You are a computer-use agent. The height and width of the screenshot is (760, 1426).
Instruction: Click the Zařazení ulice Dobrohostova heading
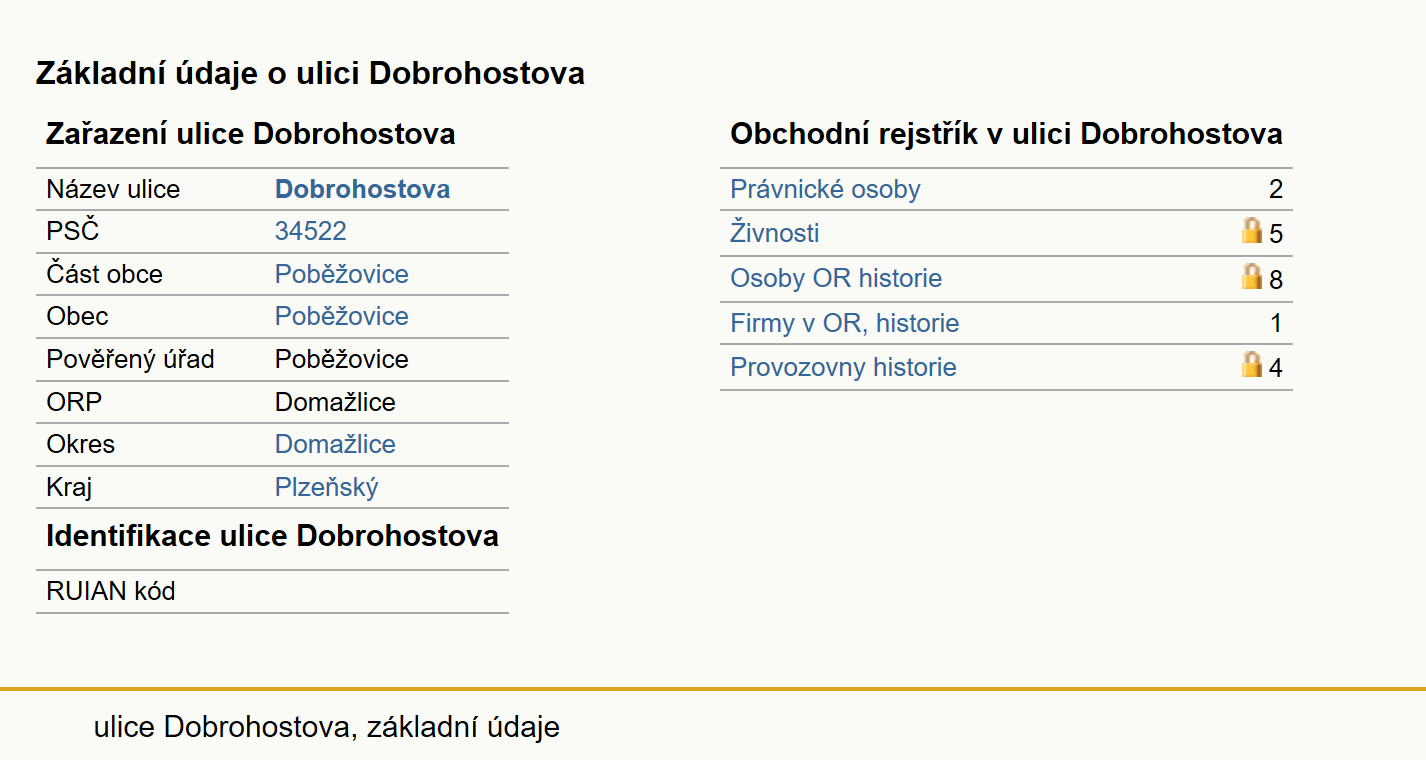tap(251, 134)
